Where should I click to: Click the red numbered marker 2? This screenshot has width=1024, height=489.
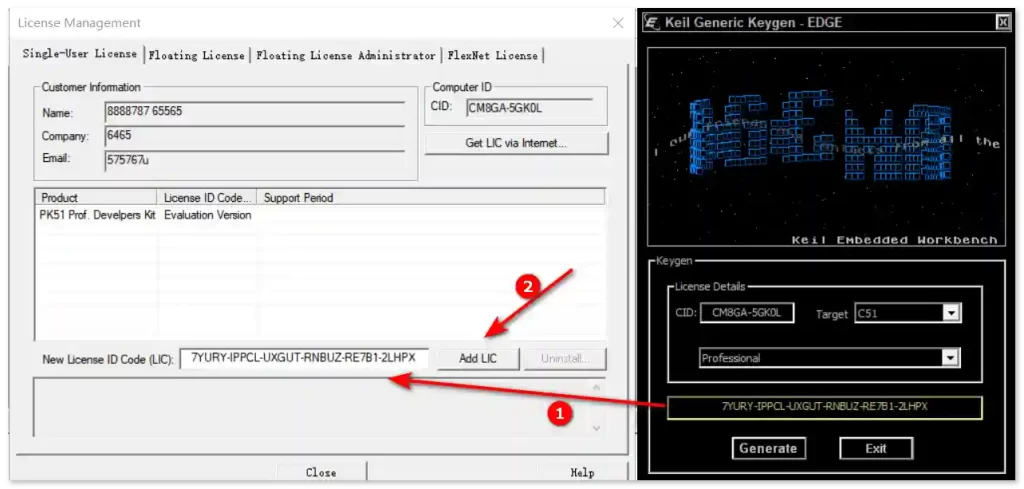click(532, 286)
